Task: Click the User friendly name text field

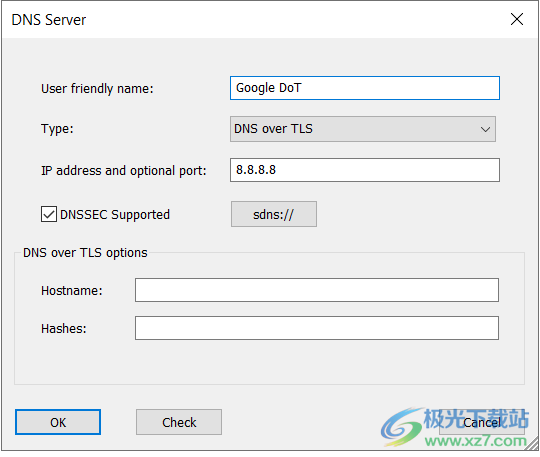Action: [365, 88]
